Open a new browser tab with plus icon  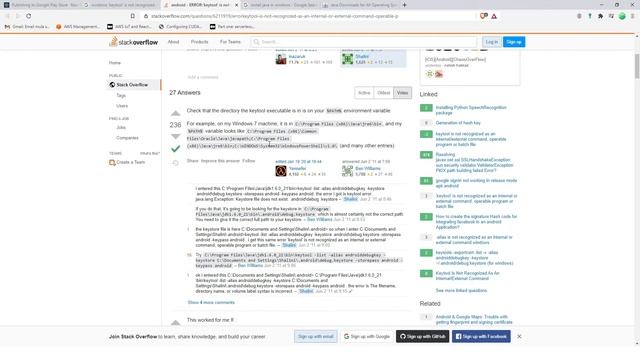pos(404,5)
